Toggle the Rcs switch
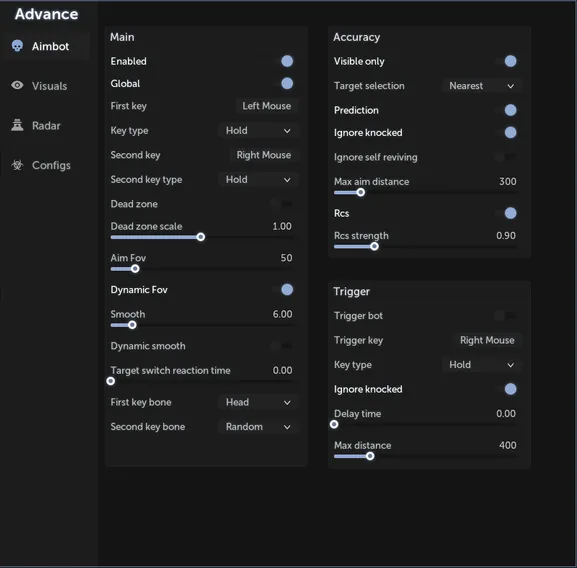This screenshot has width=577, height=568. click(x=507, y=213)
